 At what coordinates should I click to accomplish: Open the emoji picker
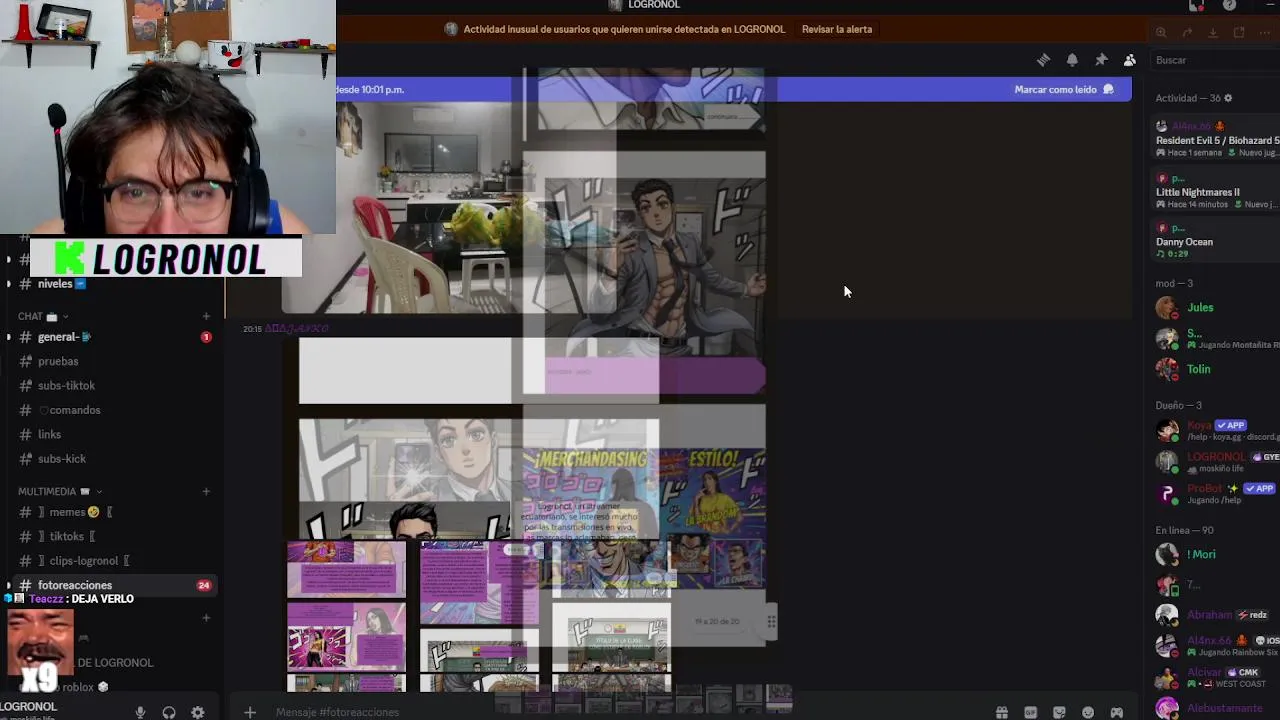click(x=1088, y=712)
